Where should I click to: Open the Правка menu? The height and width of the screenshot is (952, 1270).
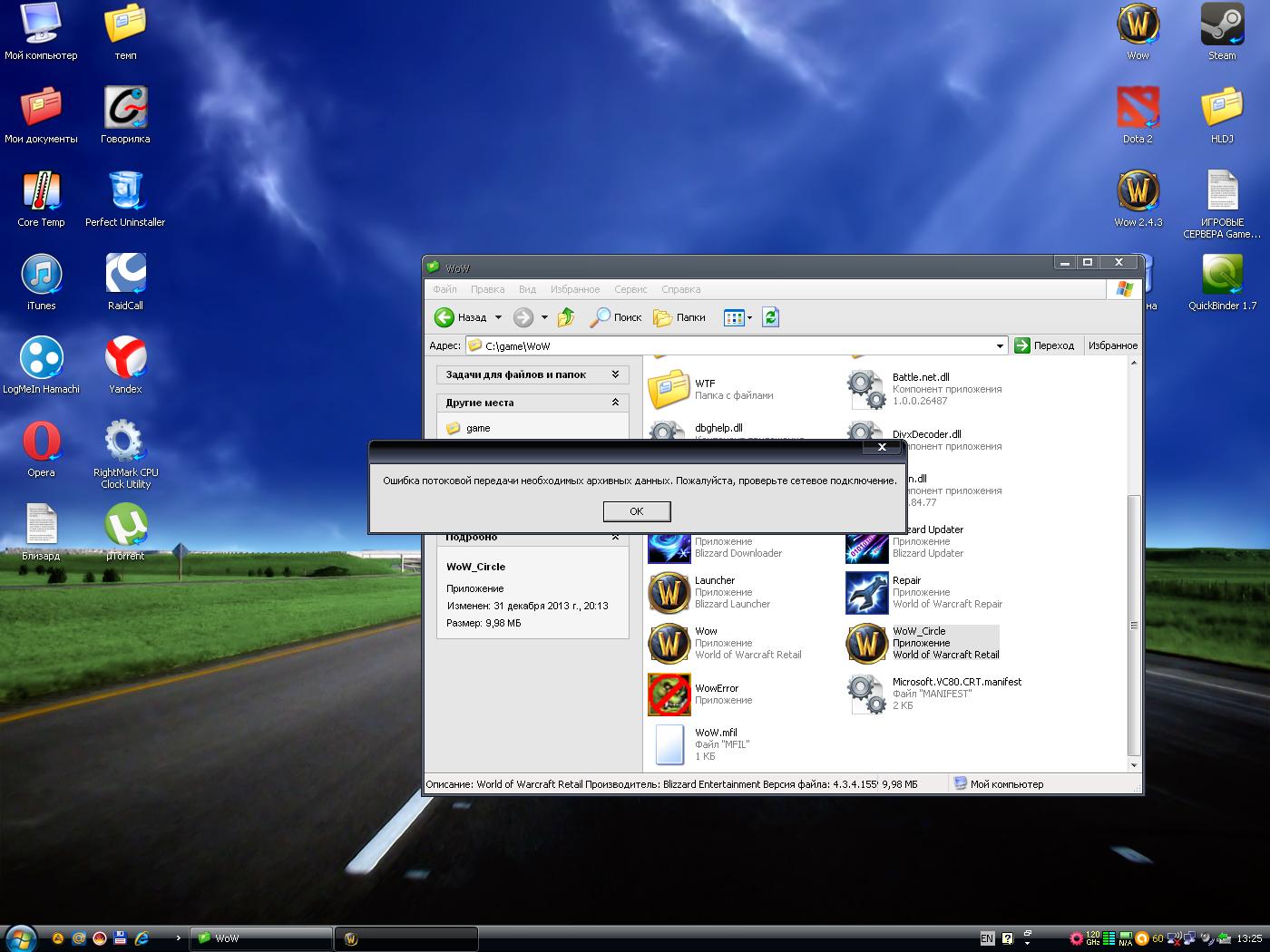tap(487, 289)
